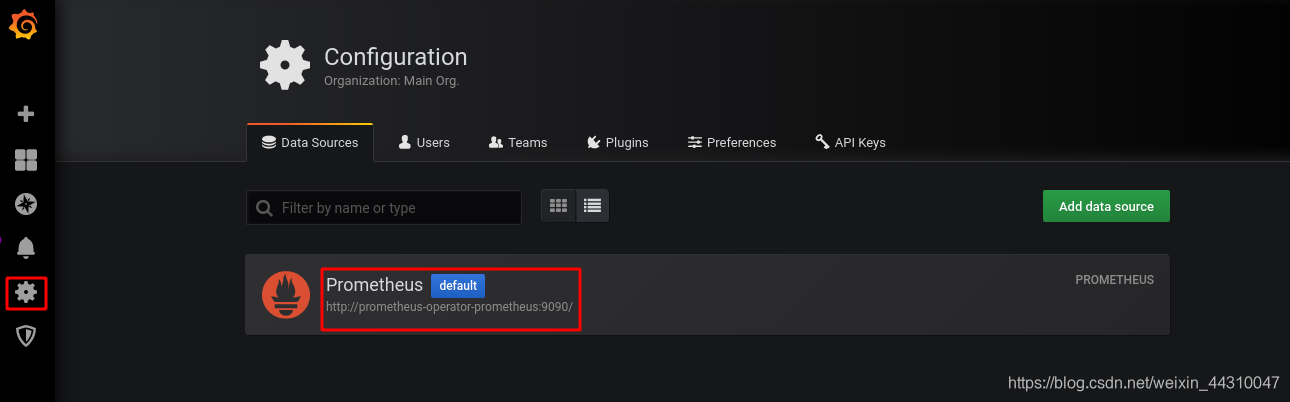
Task: Click the large Configuration header gear icon
Action: tap(285, 66)
